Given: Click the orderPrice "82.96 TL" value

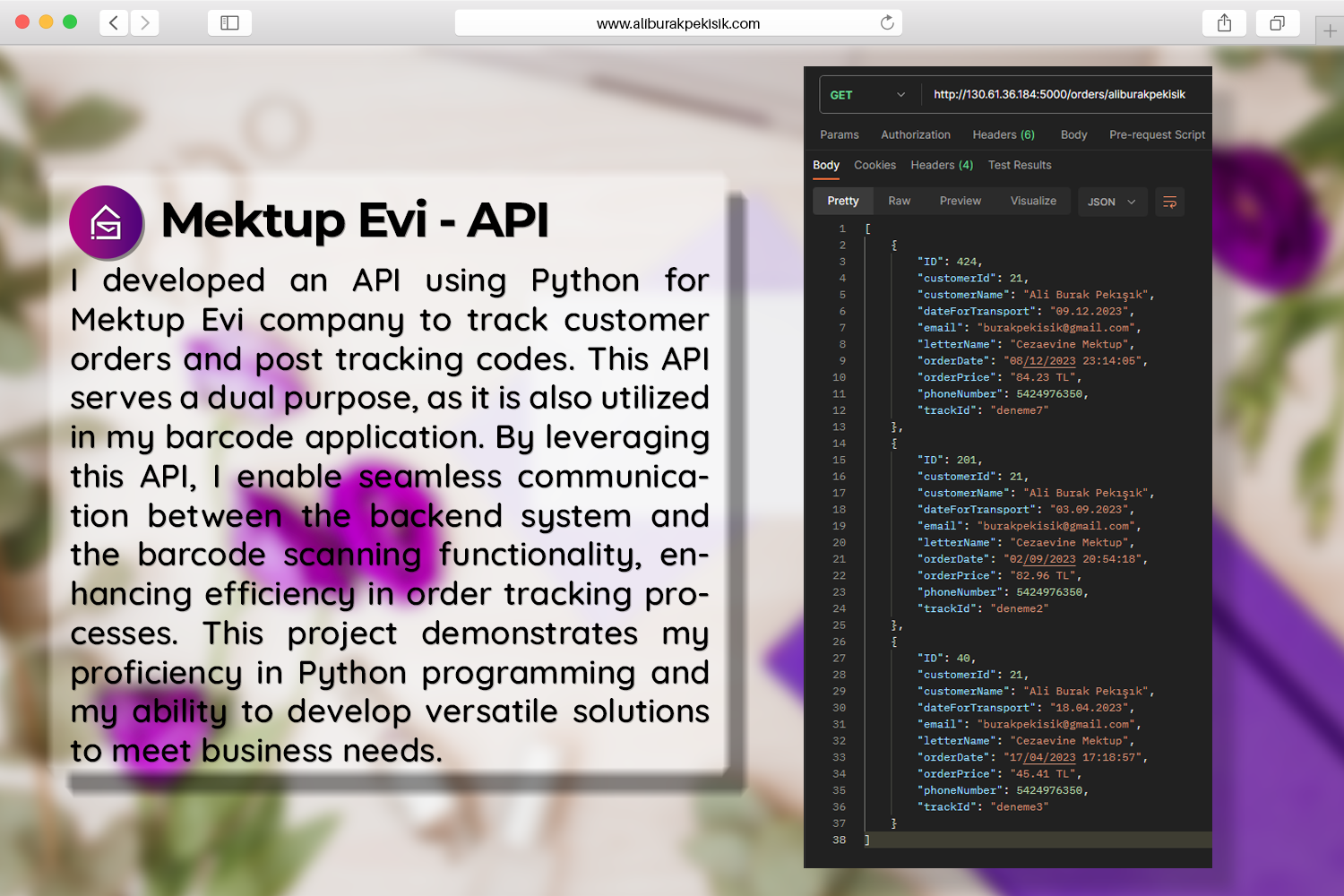Looking at the screenshot, I should (1043, 575).
